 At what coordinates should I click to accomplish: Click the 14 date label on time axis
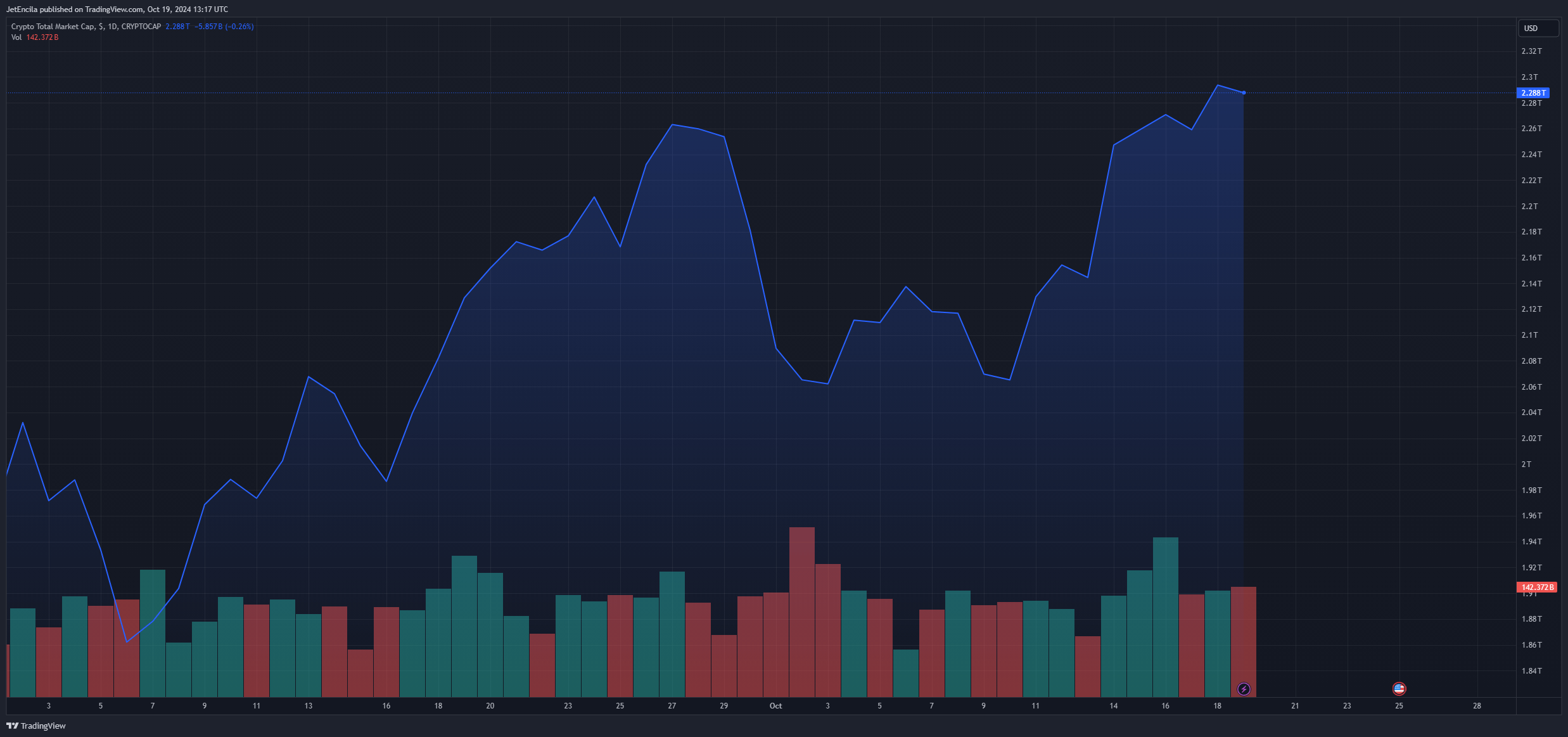tap(1114, 706)
